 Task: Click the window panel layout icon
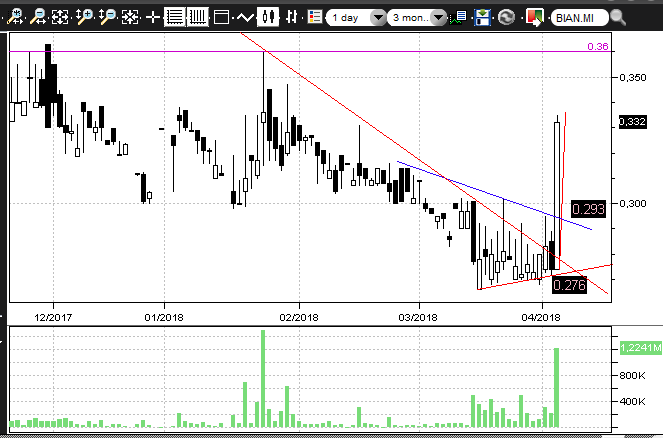tap(222, 17)
